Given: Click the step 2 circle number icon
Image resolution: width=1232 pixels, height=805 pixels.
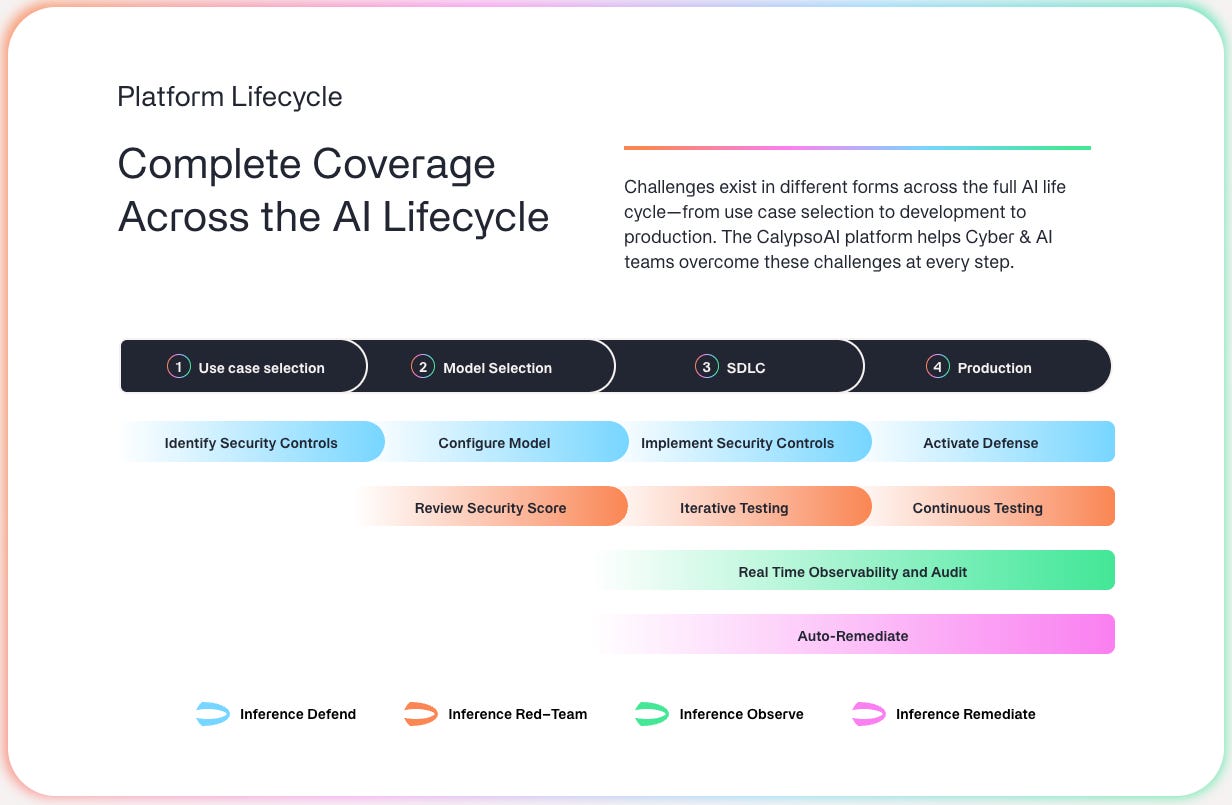Looking at the screenshot, I should tap(423, 367).
